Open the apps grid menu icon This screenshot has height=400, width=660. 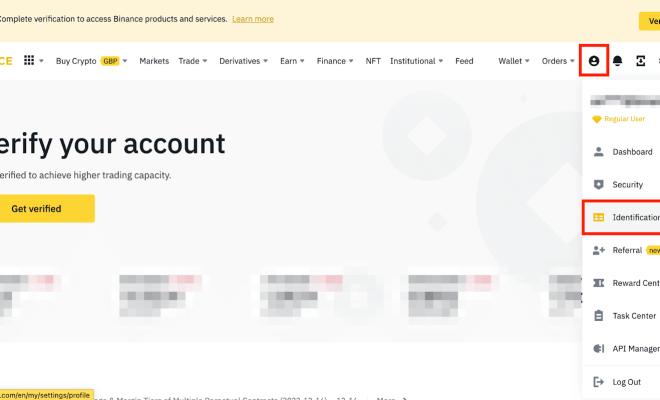coord(29,60)
